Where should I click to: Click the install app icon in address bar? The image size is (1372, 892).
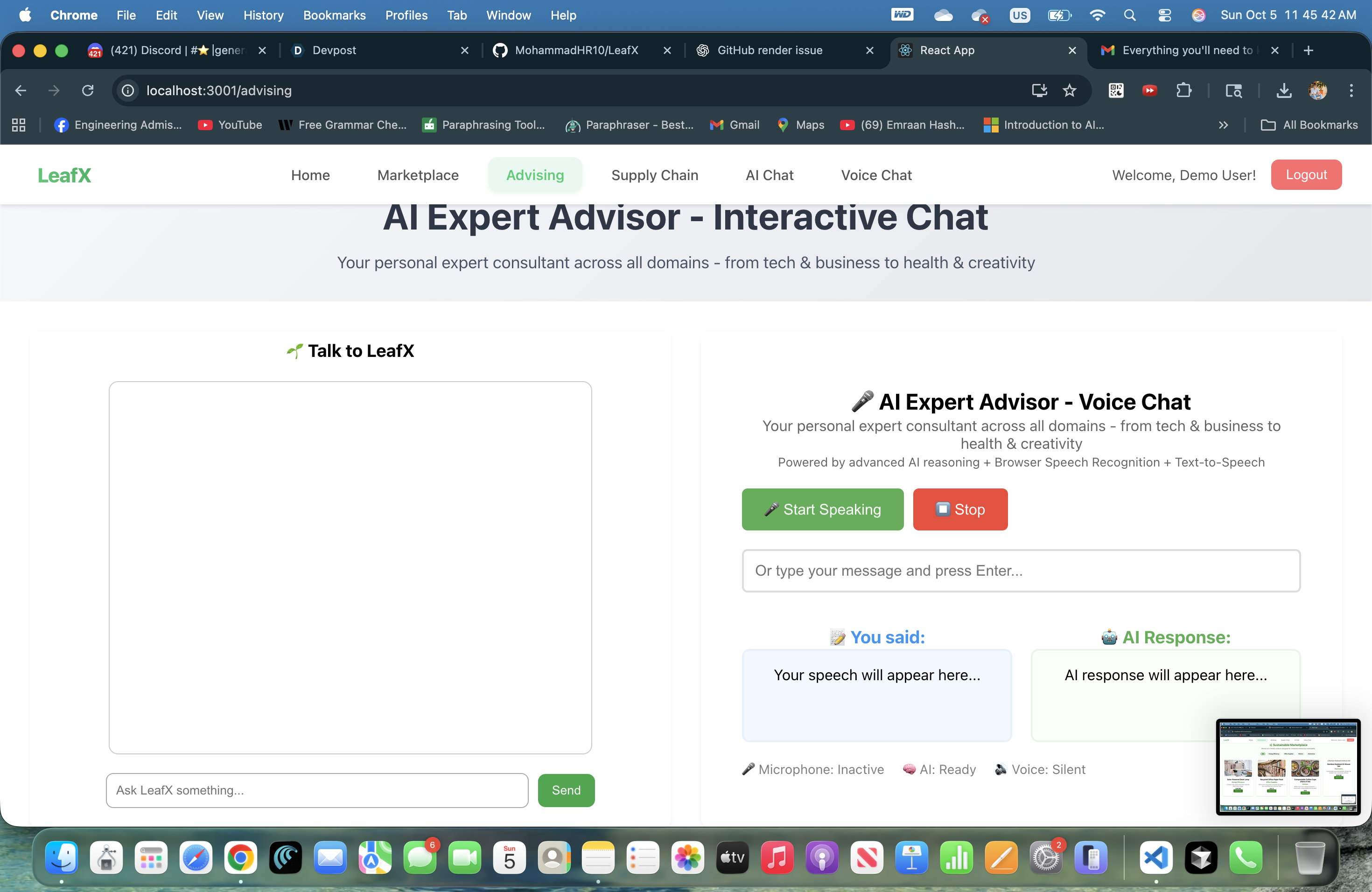1039,91
